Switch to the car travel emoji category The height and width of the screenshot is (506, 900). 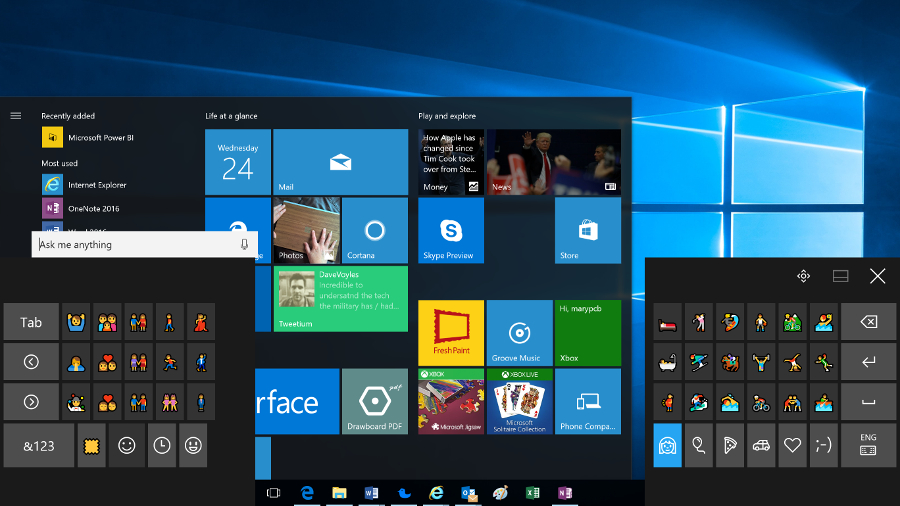tap(761, 445)
